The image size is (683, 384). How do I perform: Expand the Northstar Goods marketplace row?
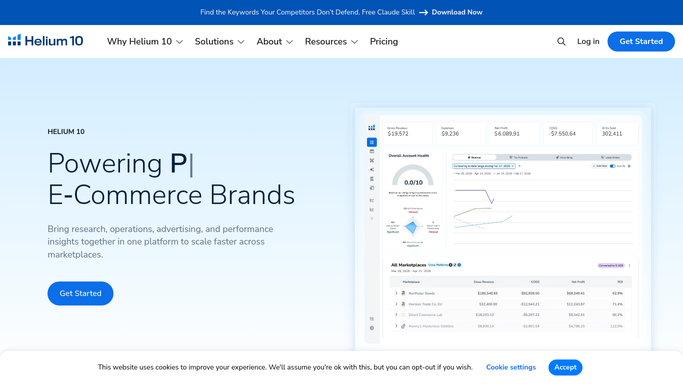tap(396, 293)
